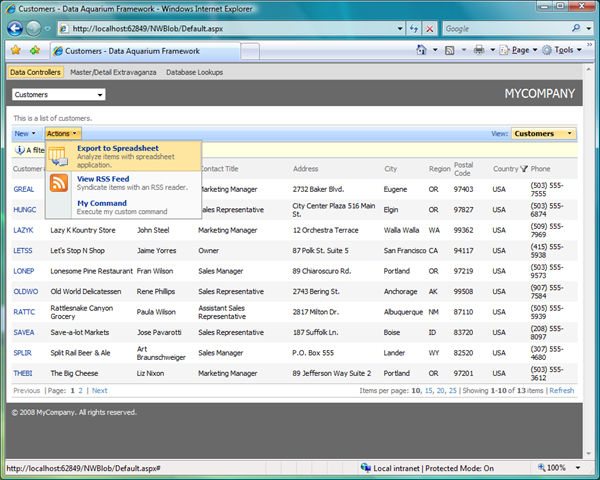Open the Customers controller dropdown
Image resolution: width=600 pixels, height=480 pixels.
coord(59,95)
